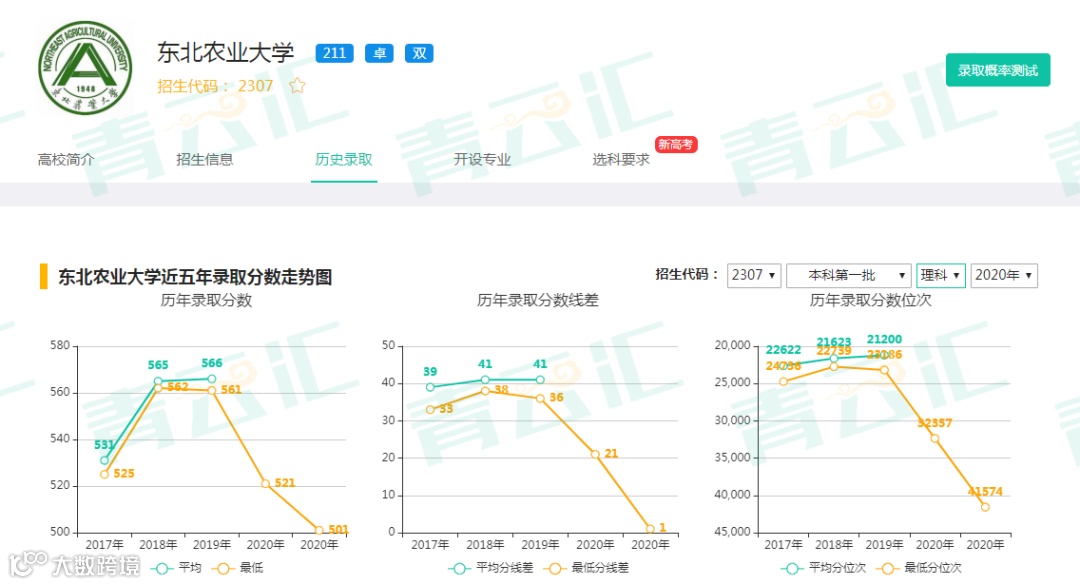Screen dimensions: 1080x585
Task: Toggle the 平均 legend in score chart
Action: [x=176, y=568]
